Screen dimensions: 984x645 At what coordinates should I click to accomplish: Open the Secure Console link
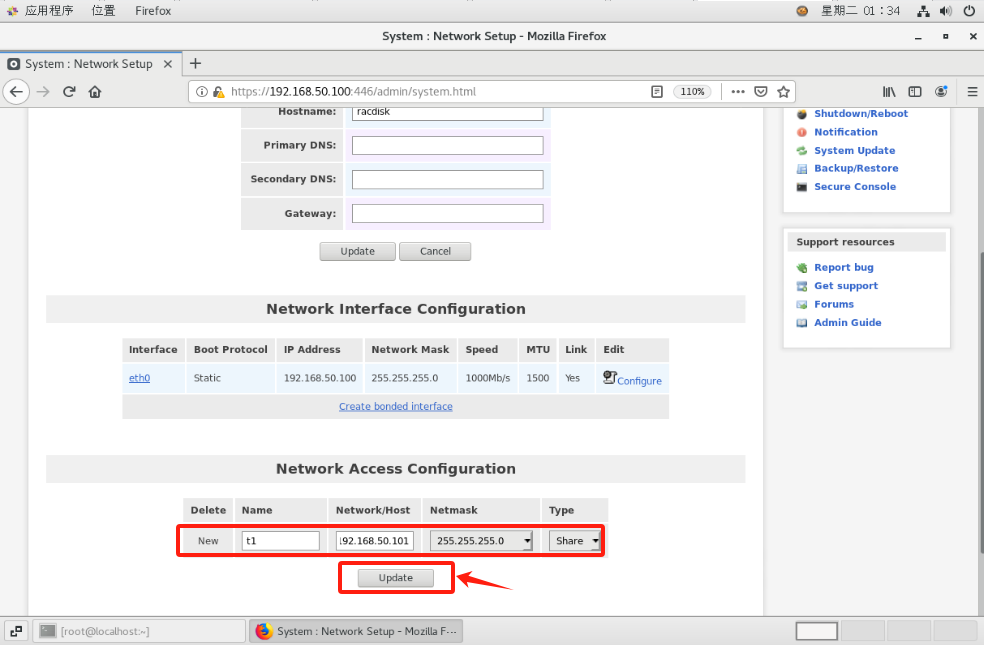855,186
